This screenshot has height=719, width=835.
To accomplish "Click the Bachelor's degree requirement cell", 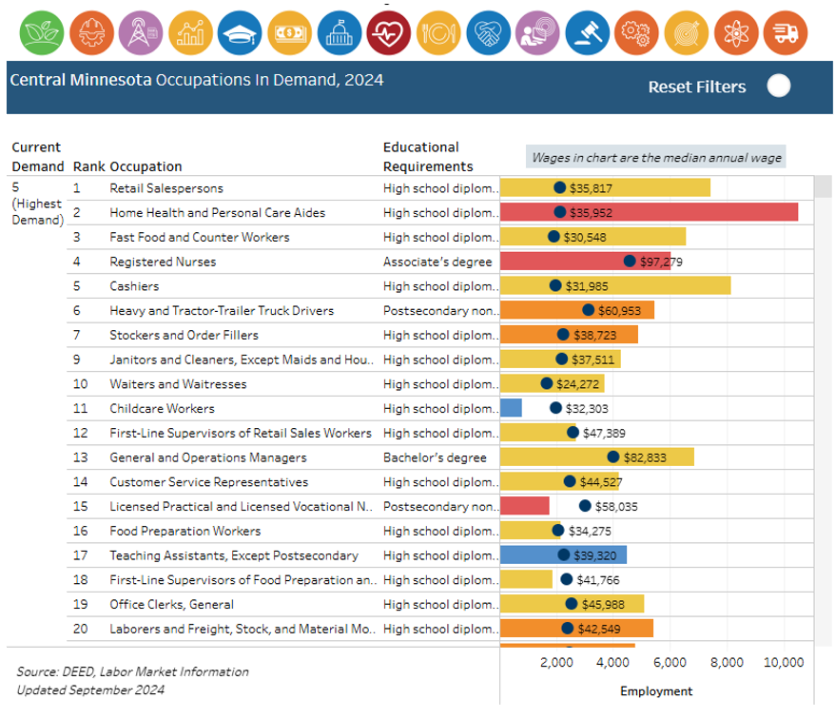I will 435,457.
